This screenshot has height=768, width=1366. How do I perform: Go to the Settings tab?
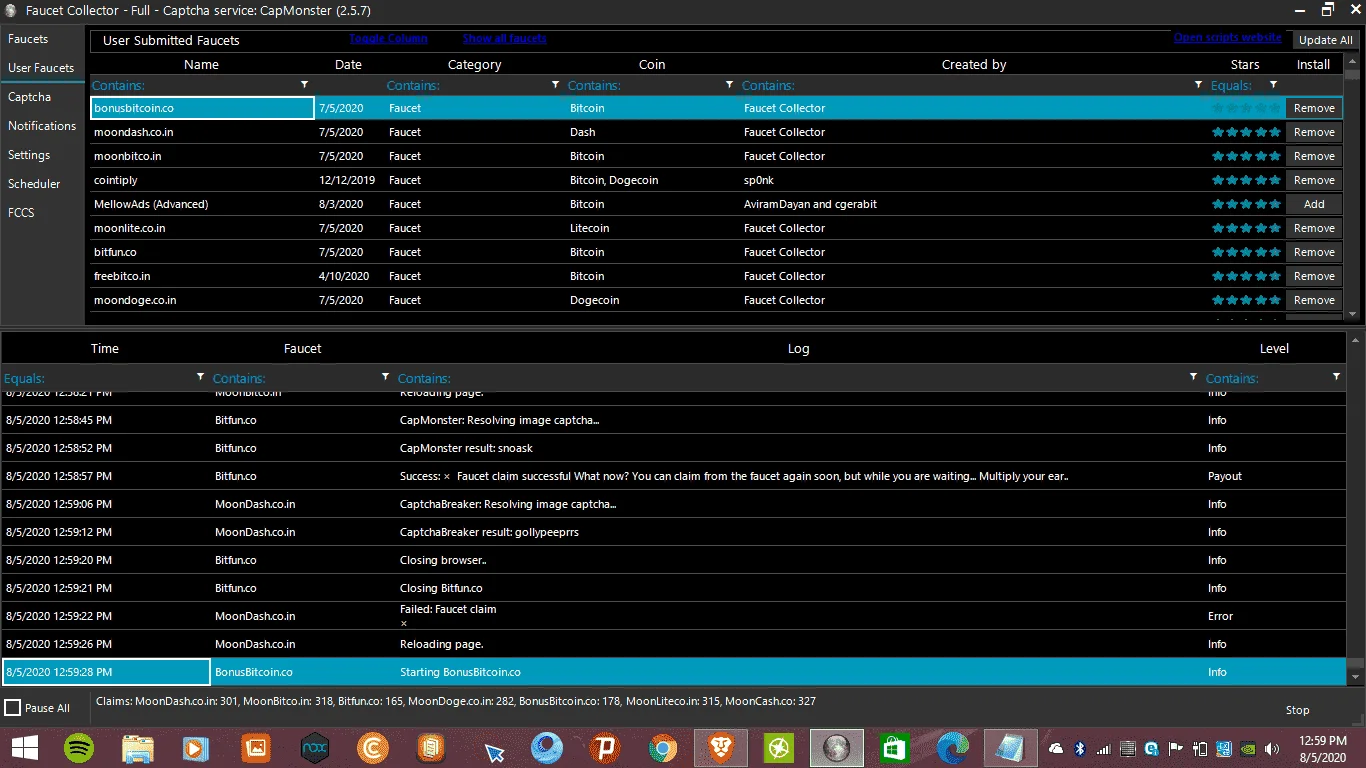pos(42,155)
